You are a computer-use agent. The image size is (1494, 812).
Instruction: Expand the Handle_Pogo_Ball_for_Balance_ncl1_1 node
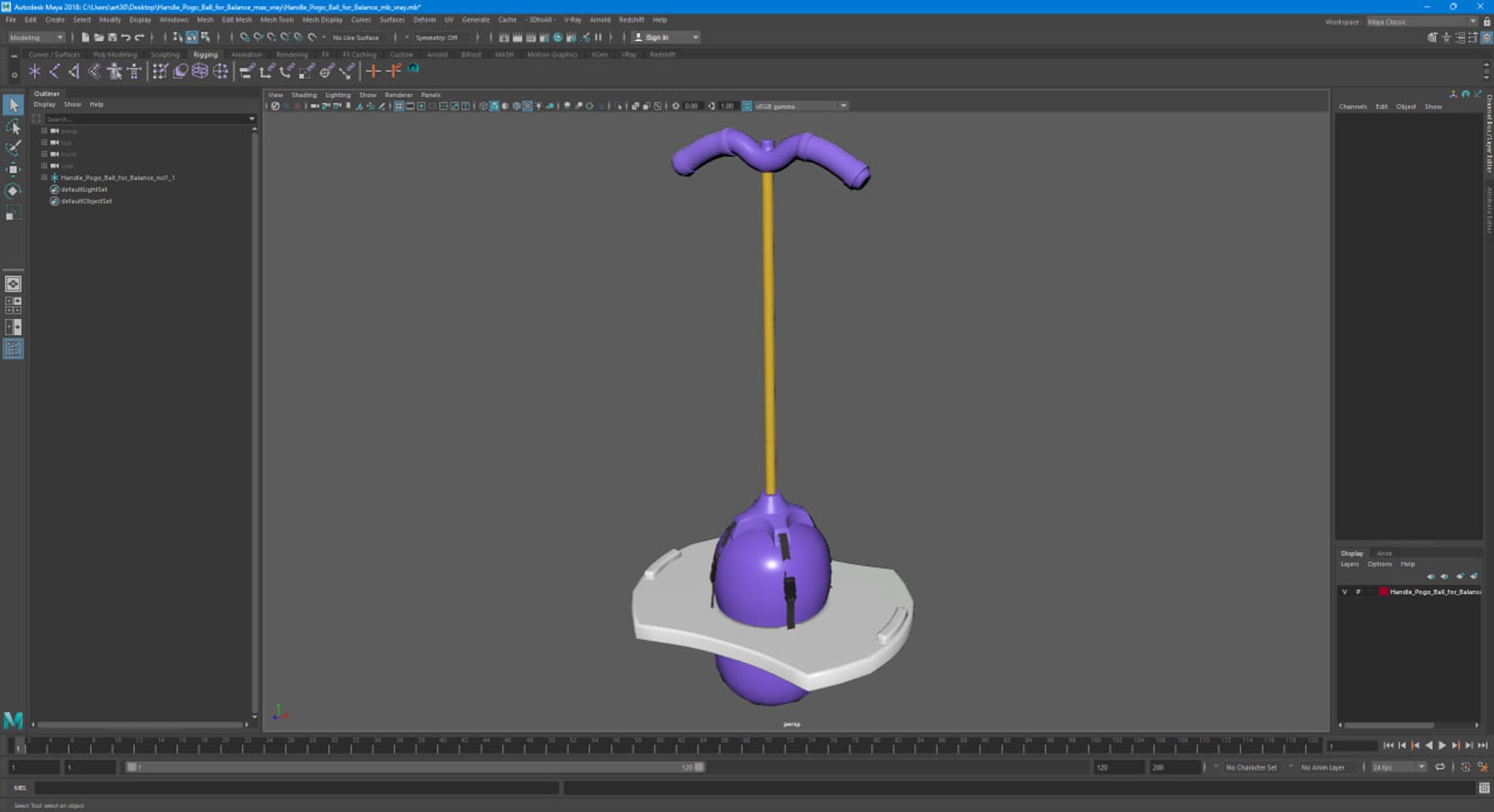click(44, 177)
